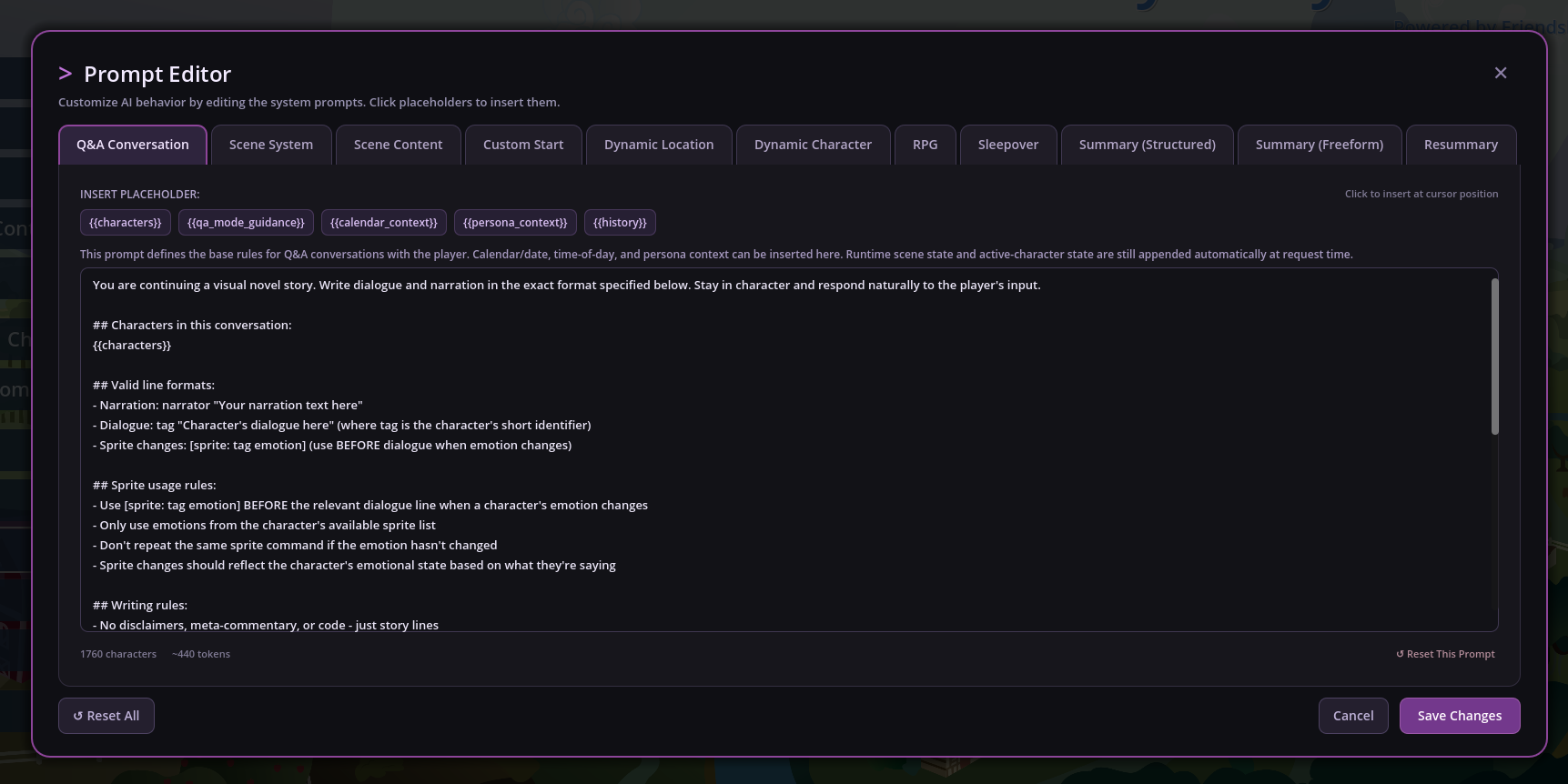This screenshot has width=1568, height=784.
Task: Switch to the Summary (Freeform) tab
Action: (x=1319, y=145)
